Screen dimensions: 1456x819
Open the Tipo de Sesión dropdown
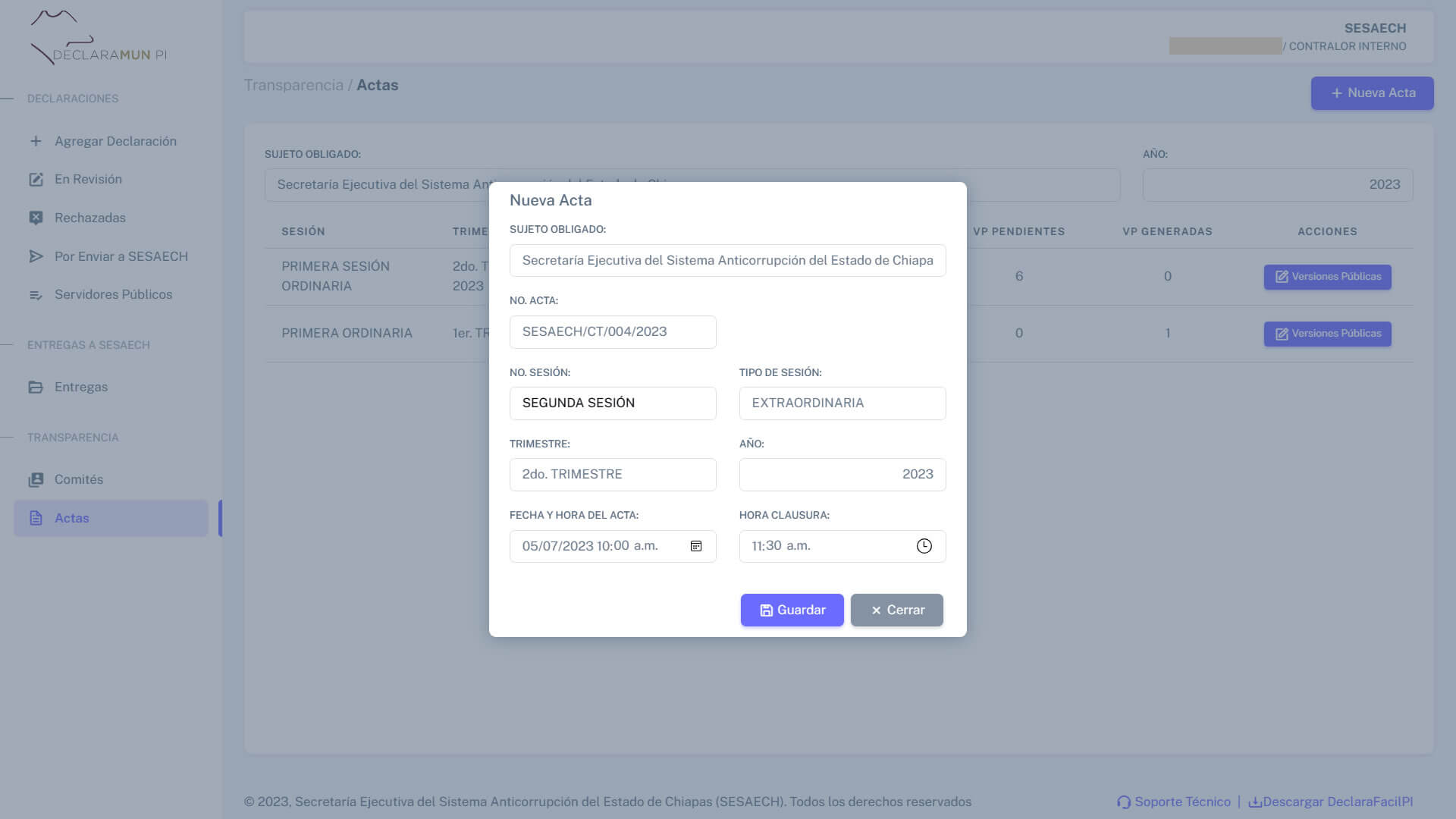[x=843, y=403]
